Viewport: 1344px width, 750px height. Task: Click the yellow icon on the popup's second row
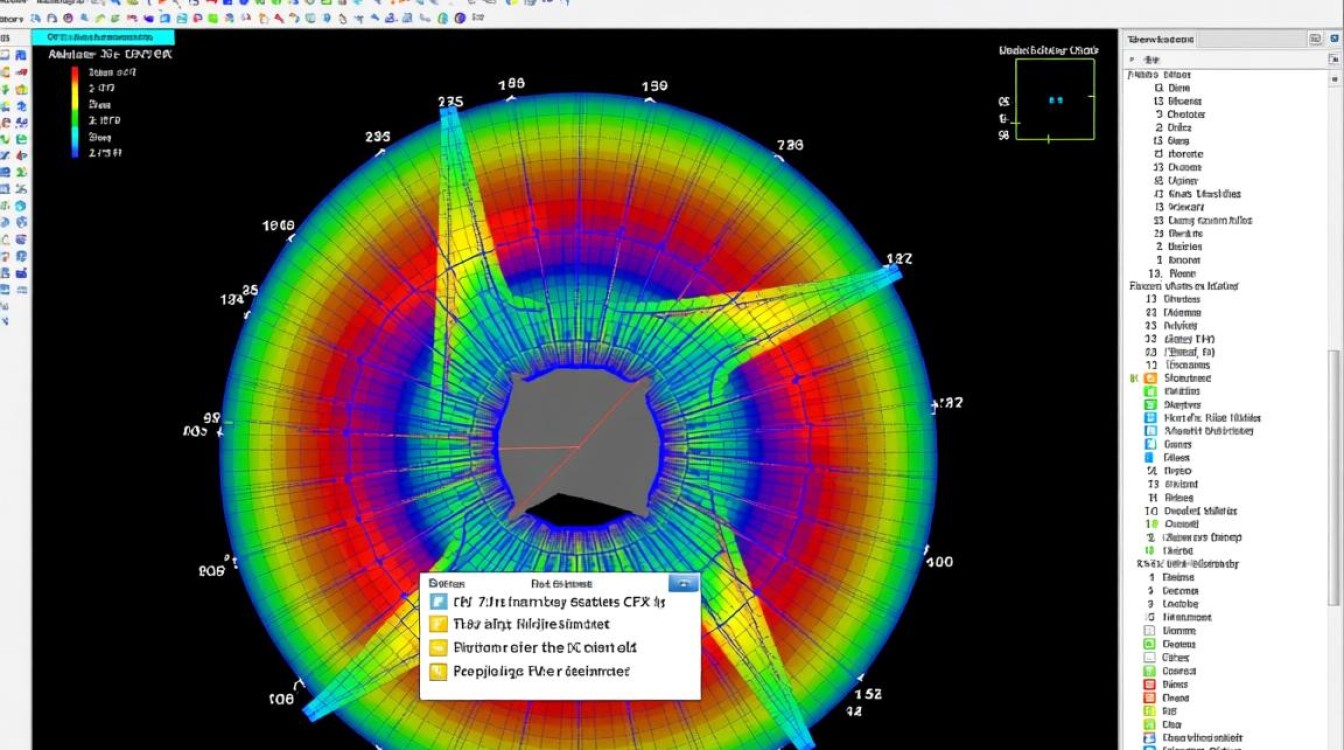(437, 624)
